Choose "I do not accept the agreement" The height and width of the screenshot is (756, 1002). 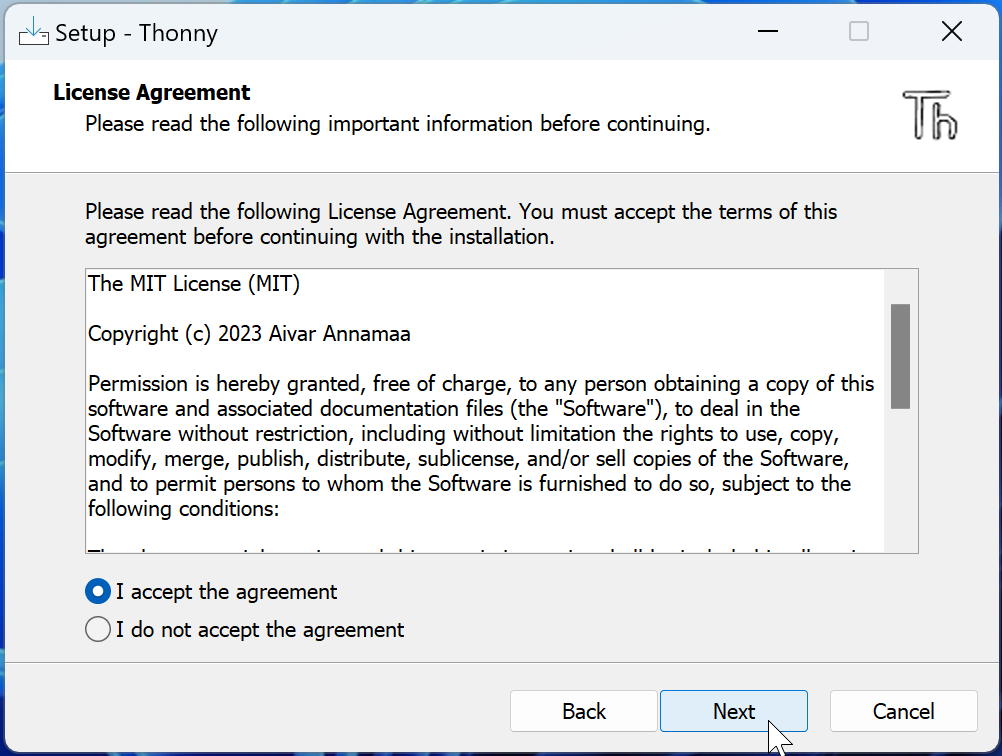98,630
